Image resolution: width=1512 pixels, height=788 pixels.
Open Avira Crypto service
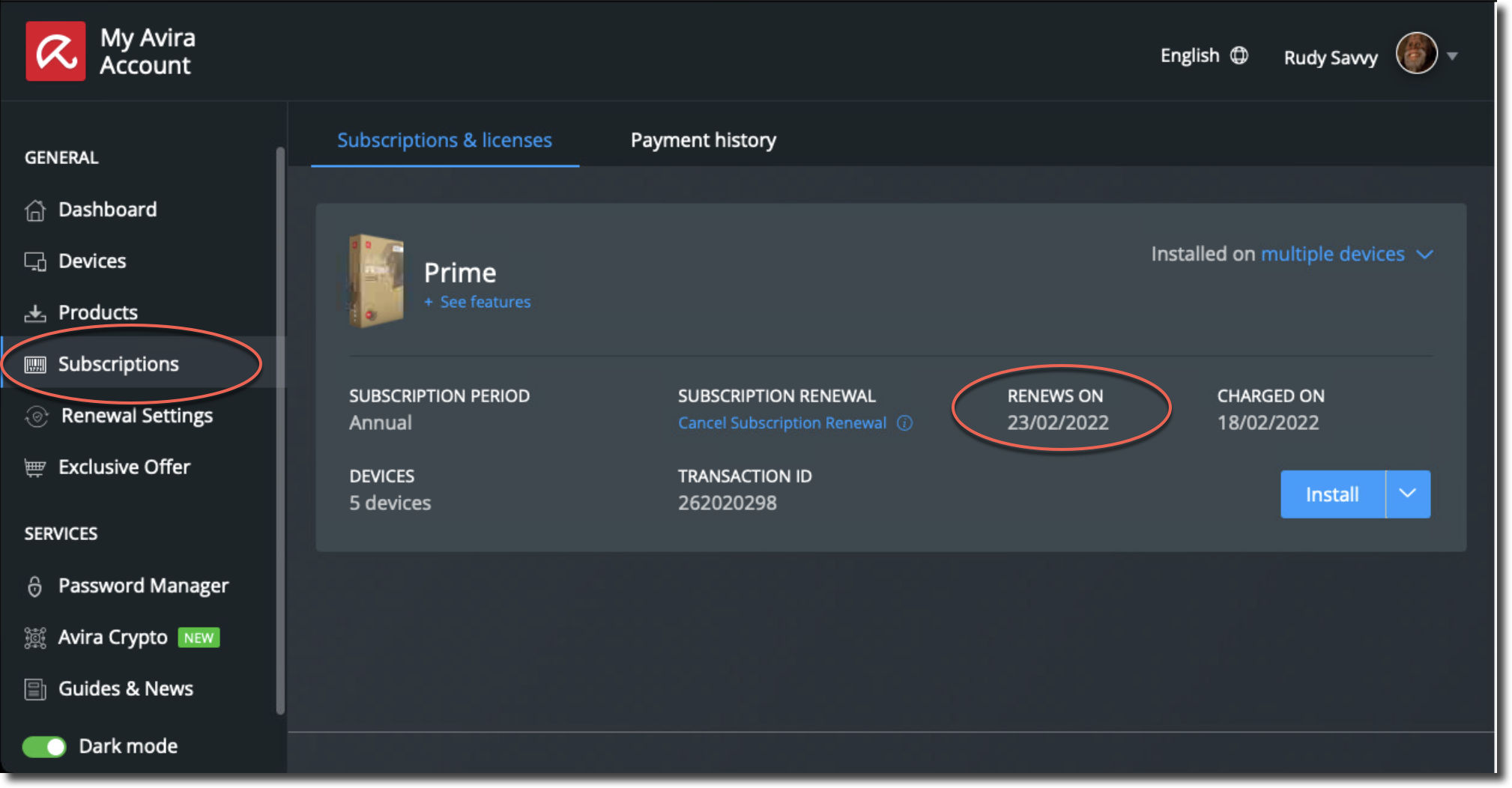[x=112, y=637]
